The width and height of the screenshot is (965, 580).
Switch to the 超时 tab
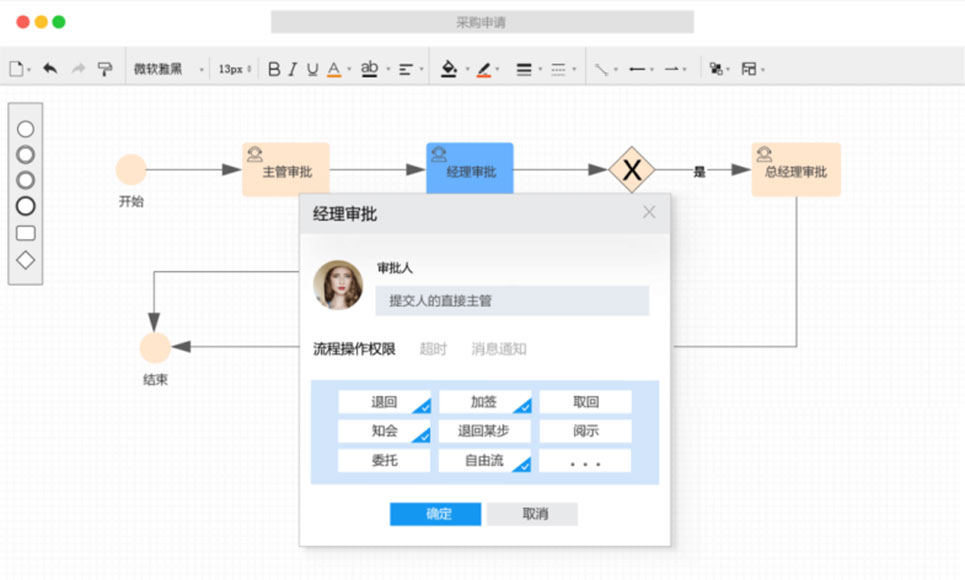[x=432, y=349]
